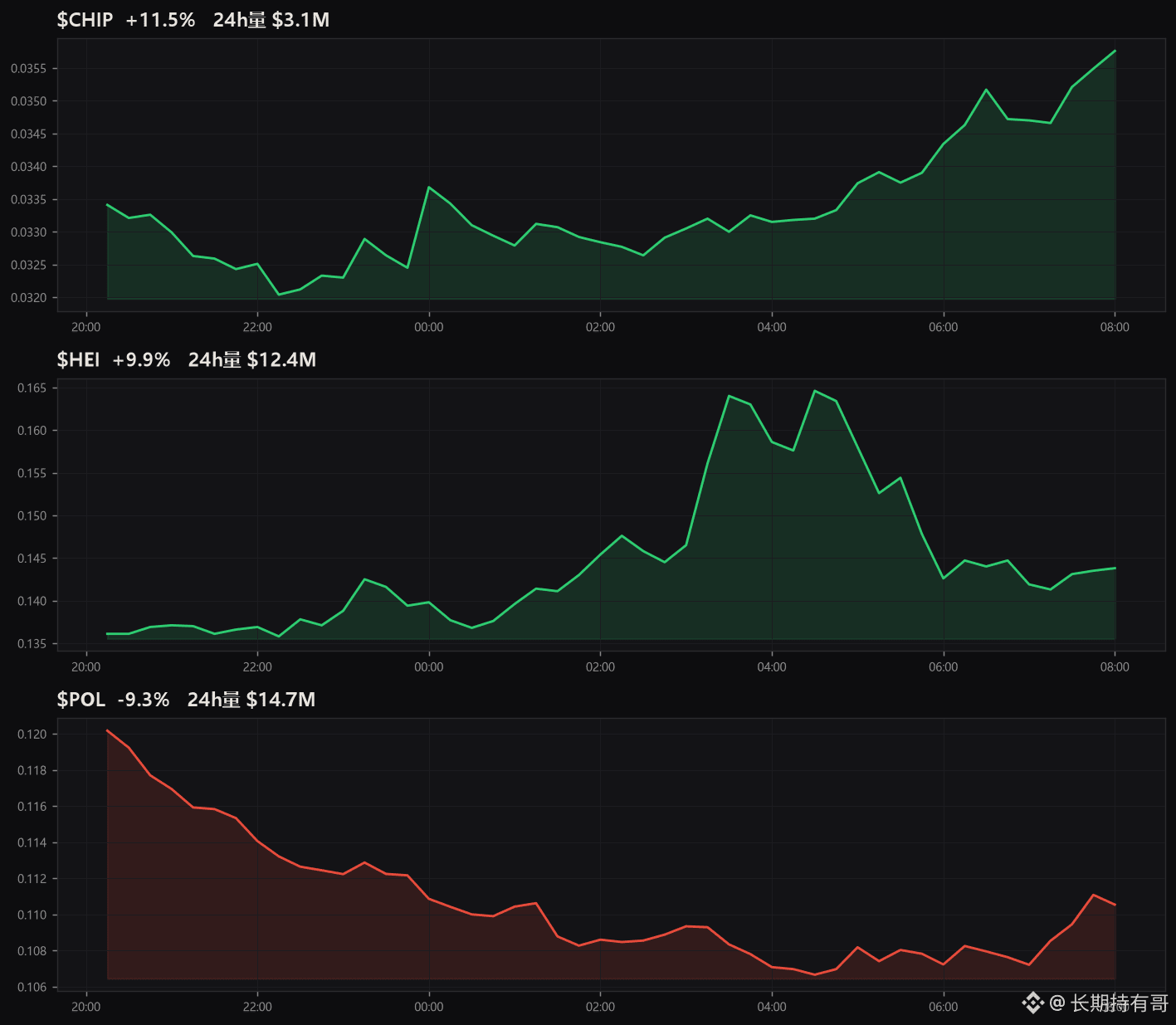Screen dimensions: 1176x1025
Task: Click the 04:00 time label under $HEI chart
Action: pyautogui.click(x=772, y=667)
